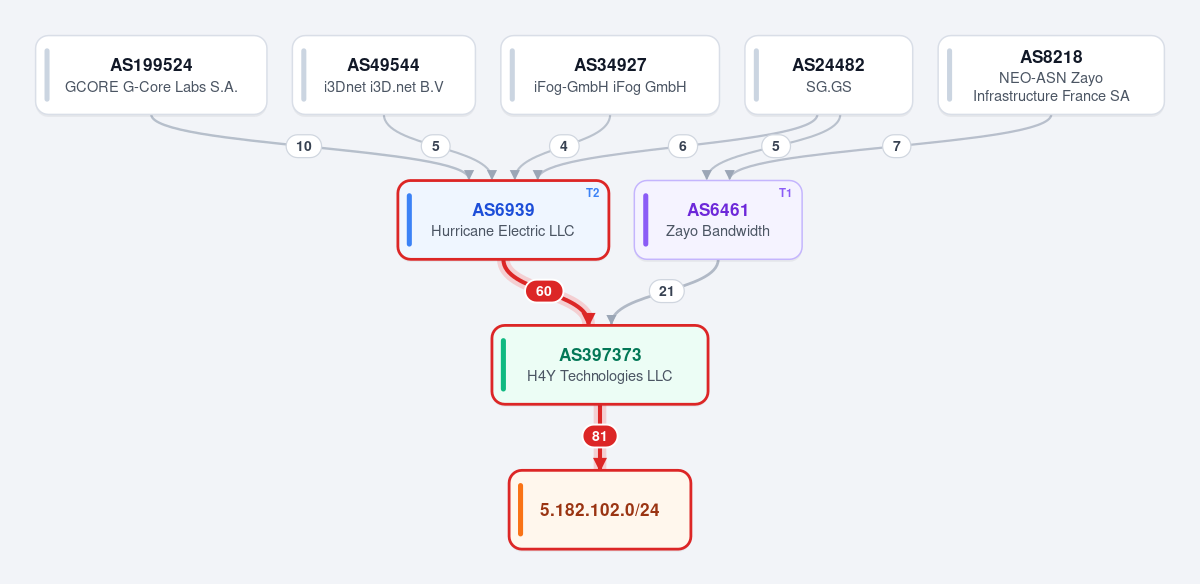This screenshot has height=584, width=1200.
Task: Click the edge label 21
Action: coord(667,291)
